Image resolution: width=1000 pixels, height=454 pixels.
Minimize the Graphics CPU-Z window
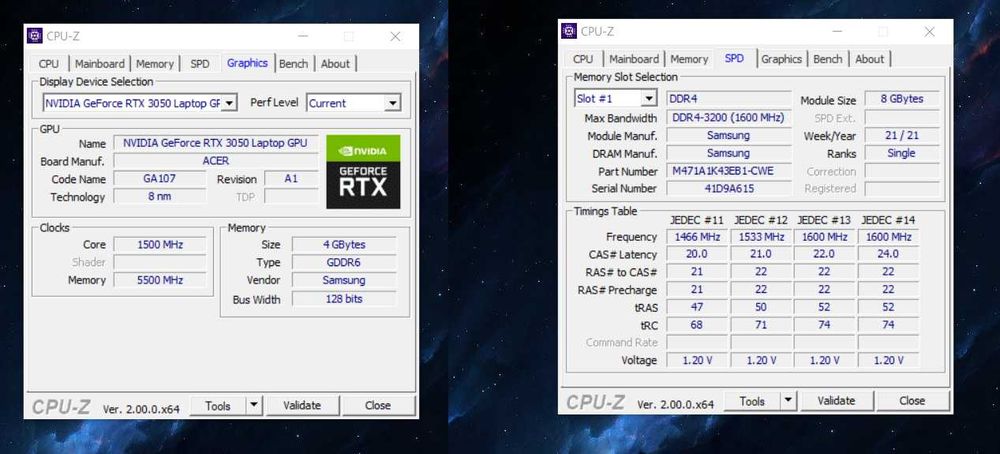coord(302,36)
